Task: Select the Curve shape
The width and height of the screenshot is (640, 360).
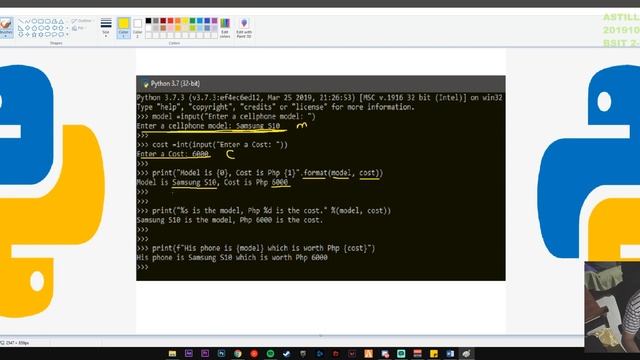Action: pos(27,21)
